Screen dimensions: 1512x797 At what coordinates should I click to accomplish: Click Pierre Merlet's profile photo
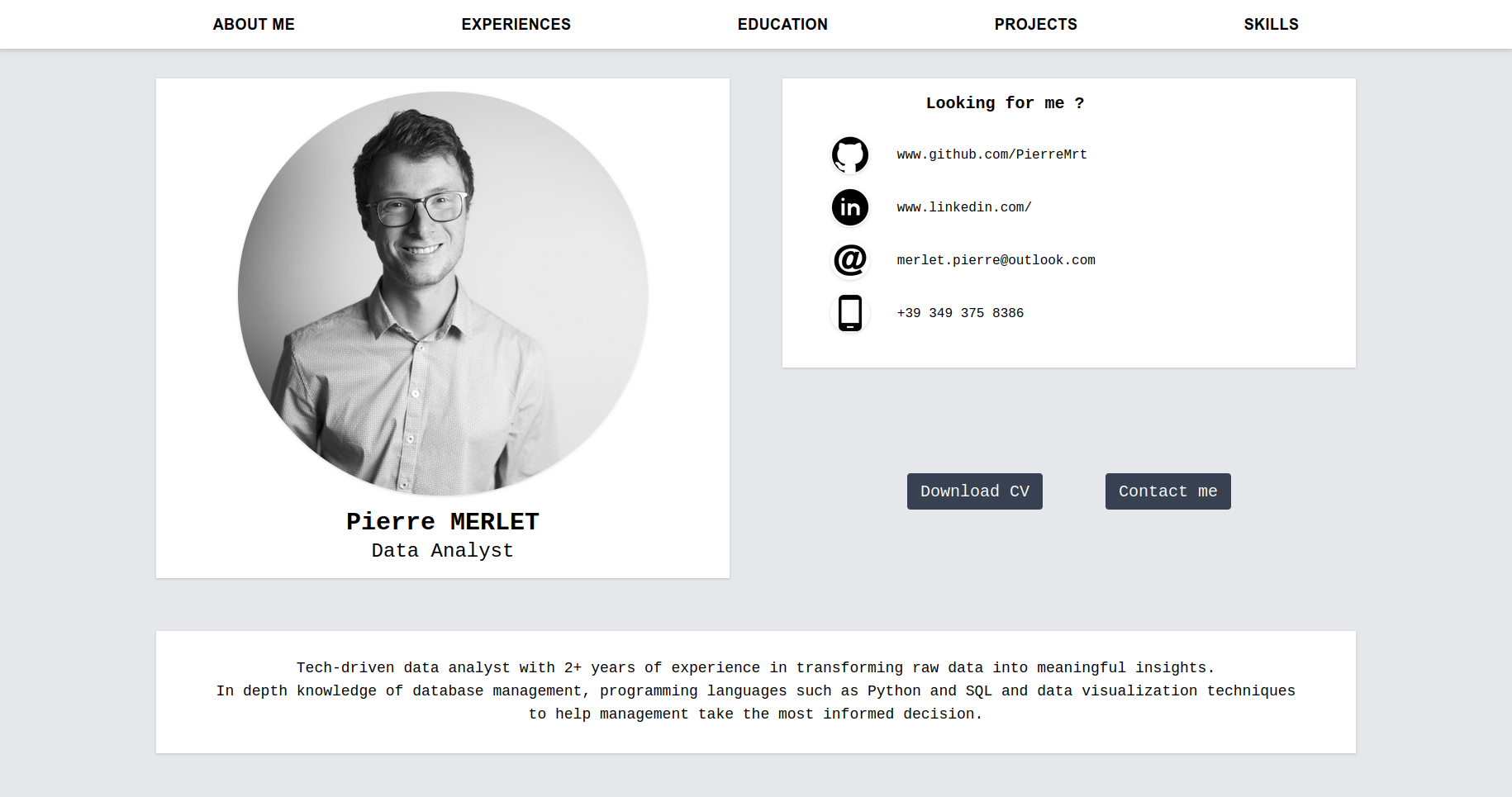click(x=442, y=293)
